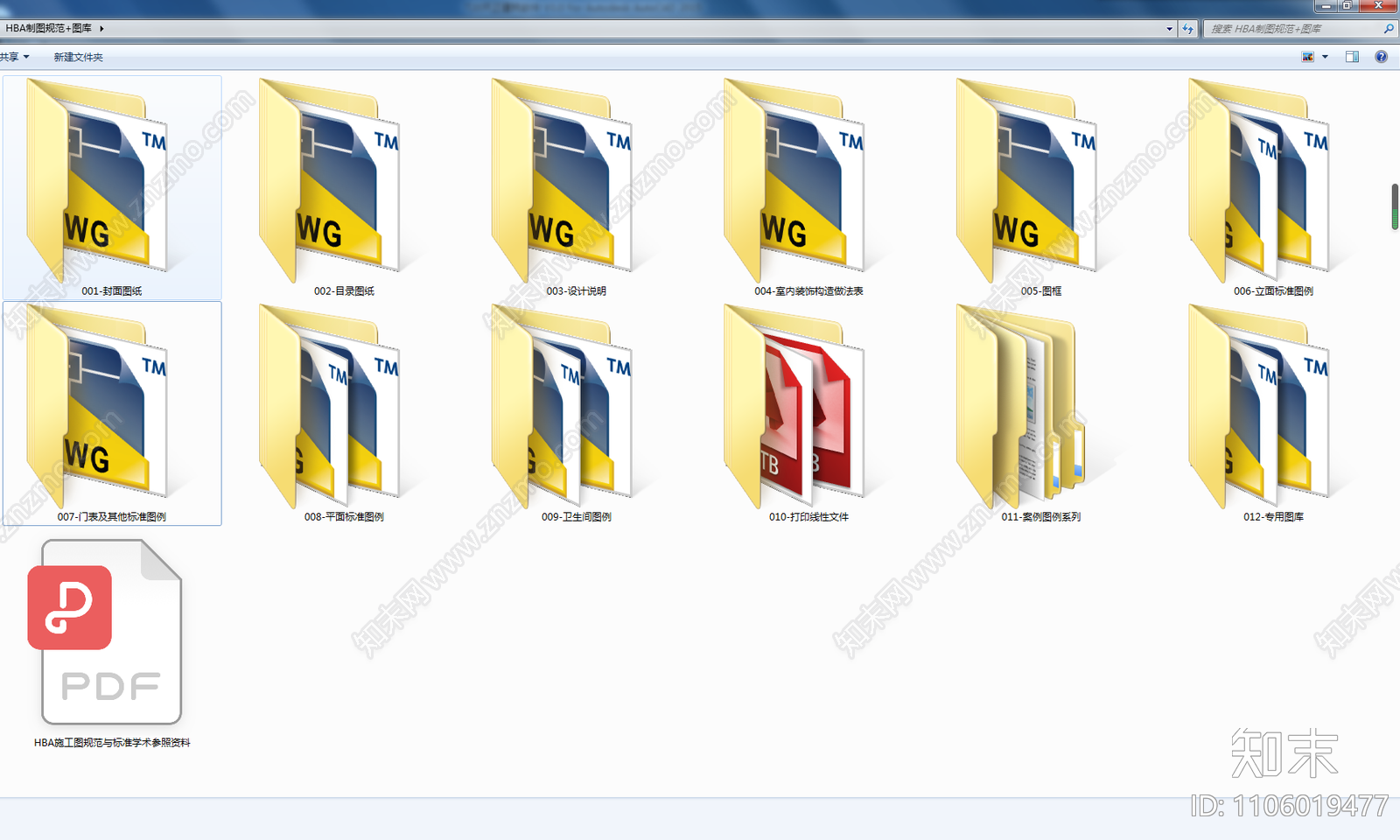Close the Explorer window
1400x840 pixels.
1379,5
